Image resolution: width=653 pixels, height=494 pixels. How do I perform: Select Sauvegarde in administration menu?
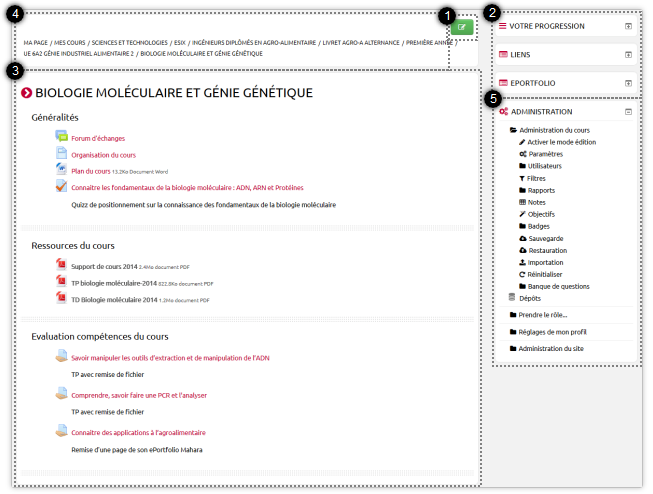pyautogui.click(x=545, y=238)
